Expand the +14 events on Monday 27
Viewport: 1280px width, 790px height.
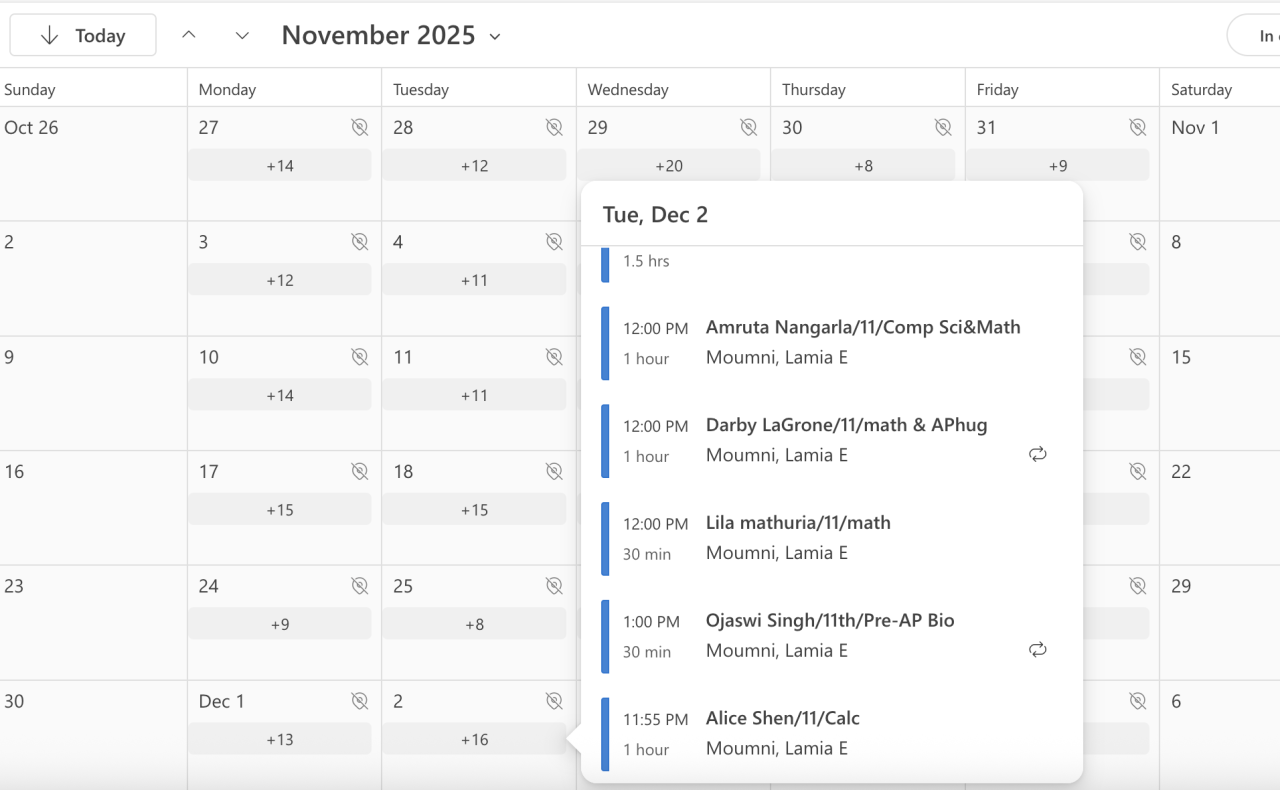pos(280,166)
